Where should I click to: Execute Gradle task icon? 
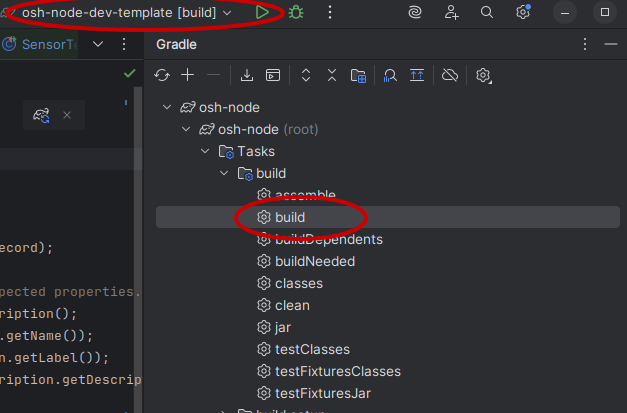pos(273,75)
